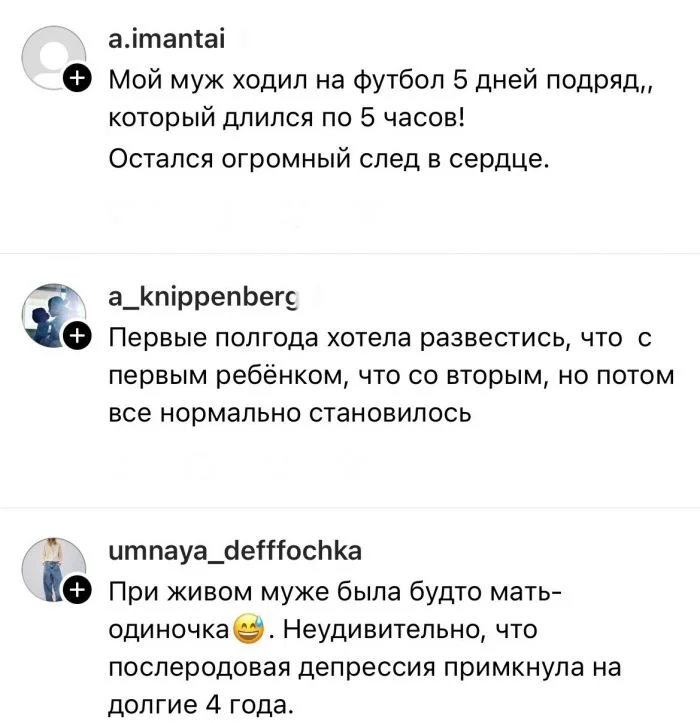Open the a.imantai username link
Screen dimensions: 700x723
169,39
